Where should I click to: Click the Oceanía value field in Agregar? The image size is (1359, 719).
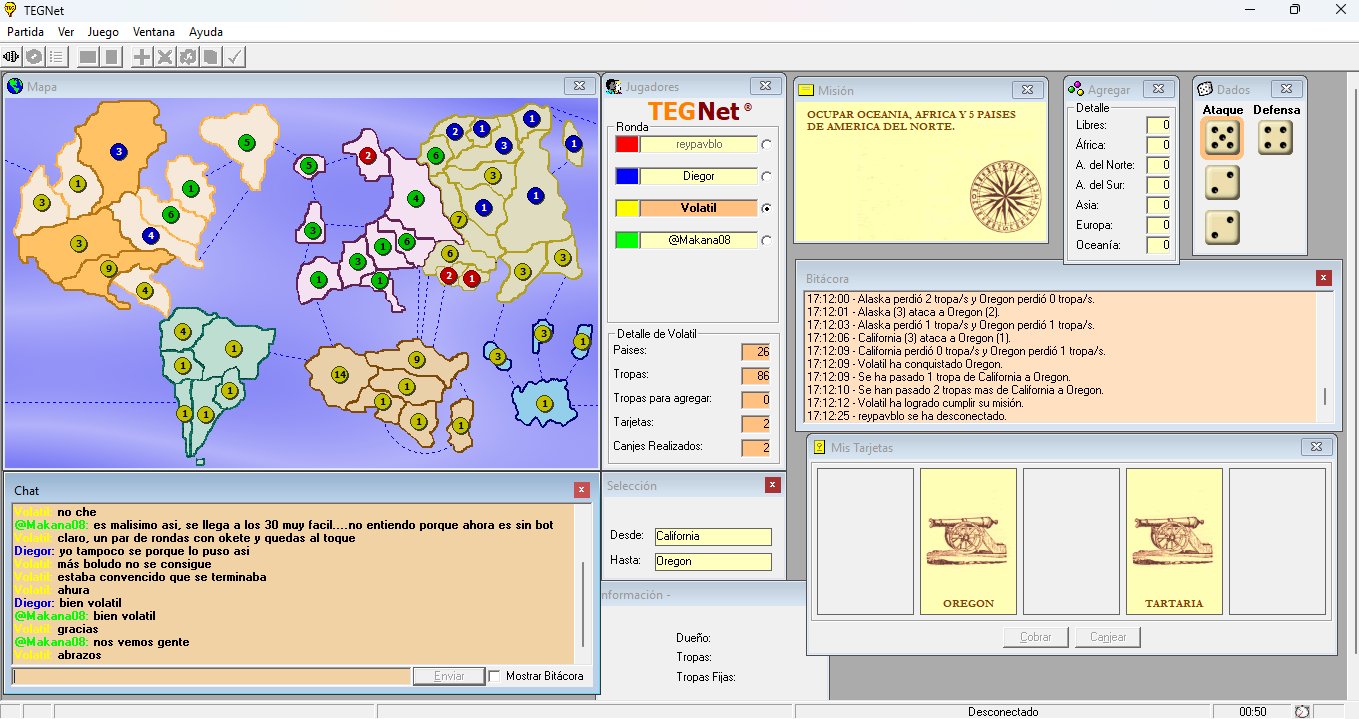1159,245
